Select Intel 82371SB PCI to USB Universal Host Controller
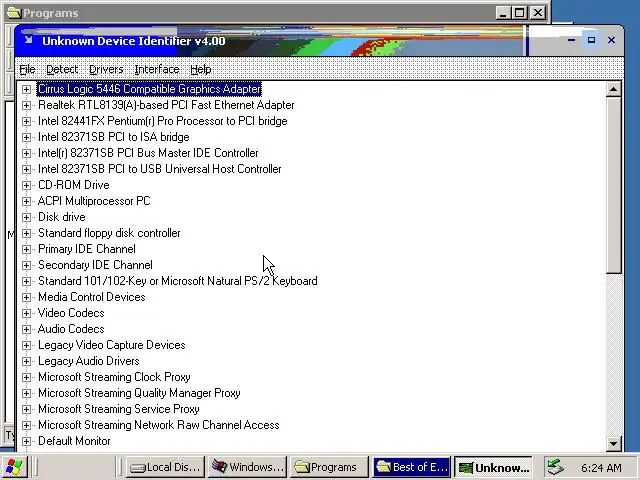This screenshot has height=480, width=640. pyautogui.click(x=160, y=169)
